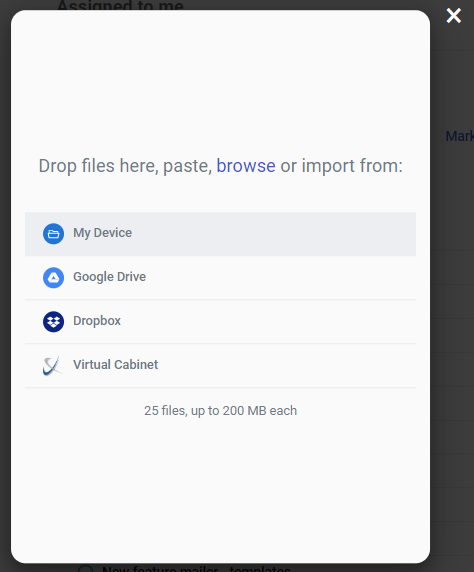
Task: Click the Dropbox icon
Action: (53, 321)
